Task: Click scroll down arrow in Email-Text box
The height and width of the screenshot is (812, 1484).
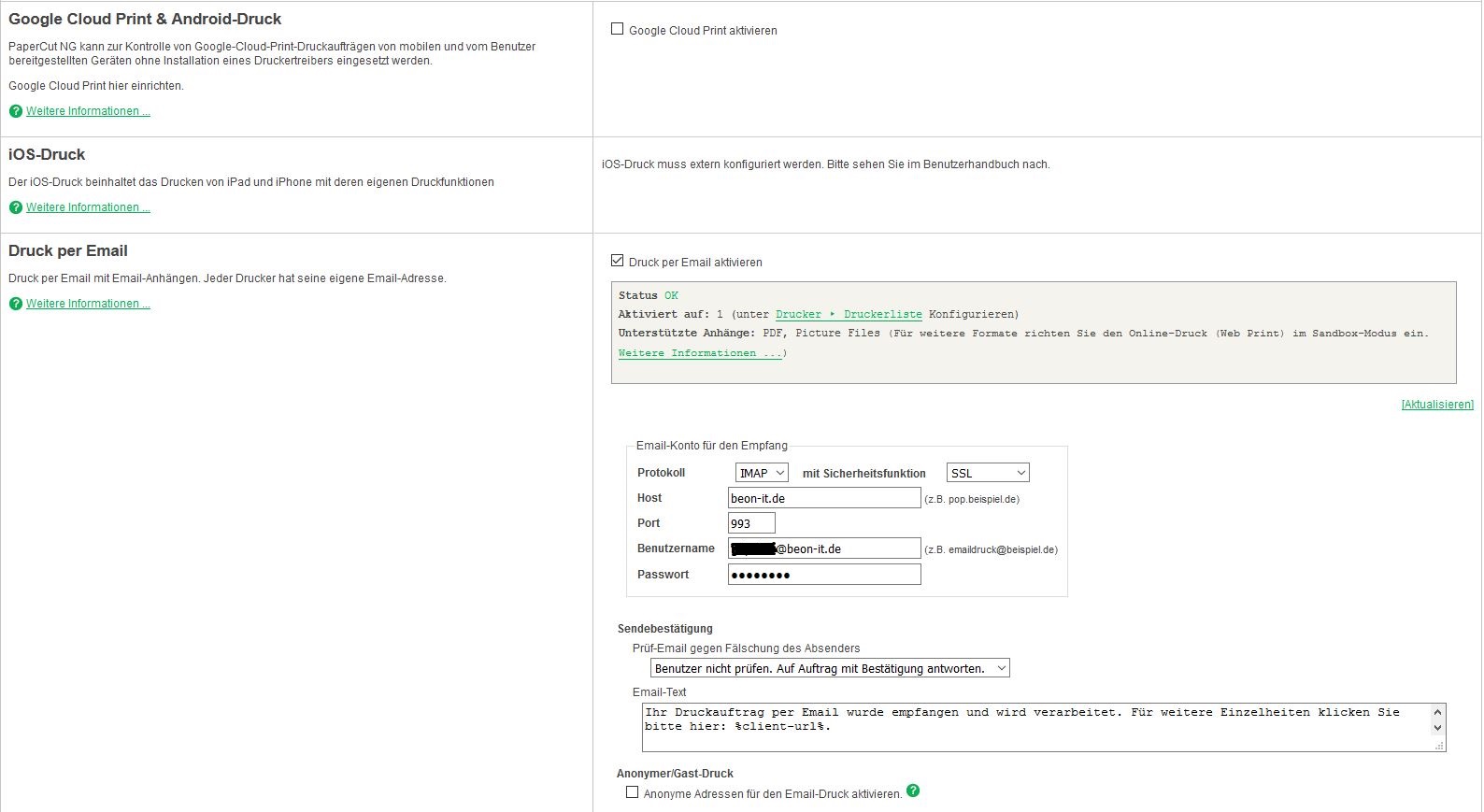Action: pos(1437,728)
